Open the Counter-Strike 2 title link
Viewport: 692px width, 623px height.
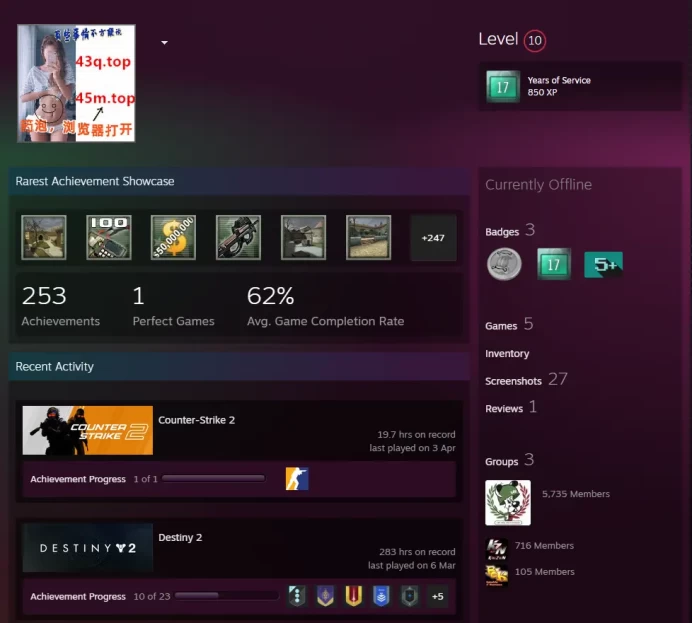pyautogui.click(x=196, y=420)
